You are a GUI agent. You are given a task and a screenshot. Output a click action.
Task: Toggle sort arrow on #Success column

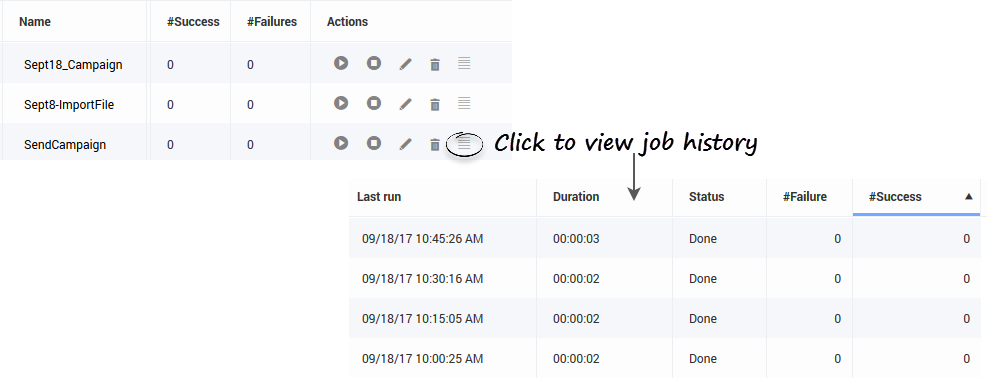tap(969, 197)
